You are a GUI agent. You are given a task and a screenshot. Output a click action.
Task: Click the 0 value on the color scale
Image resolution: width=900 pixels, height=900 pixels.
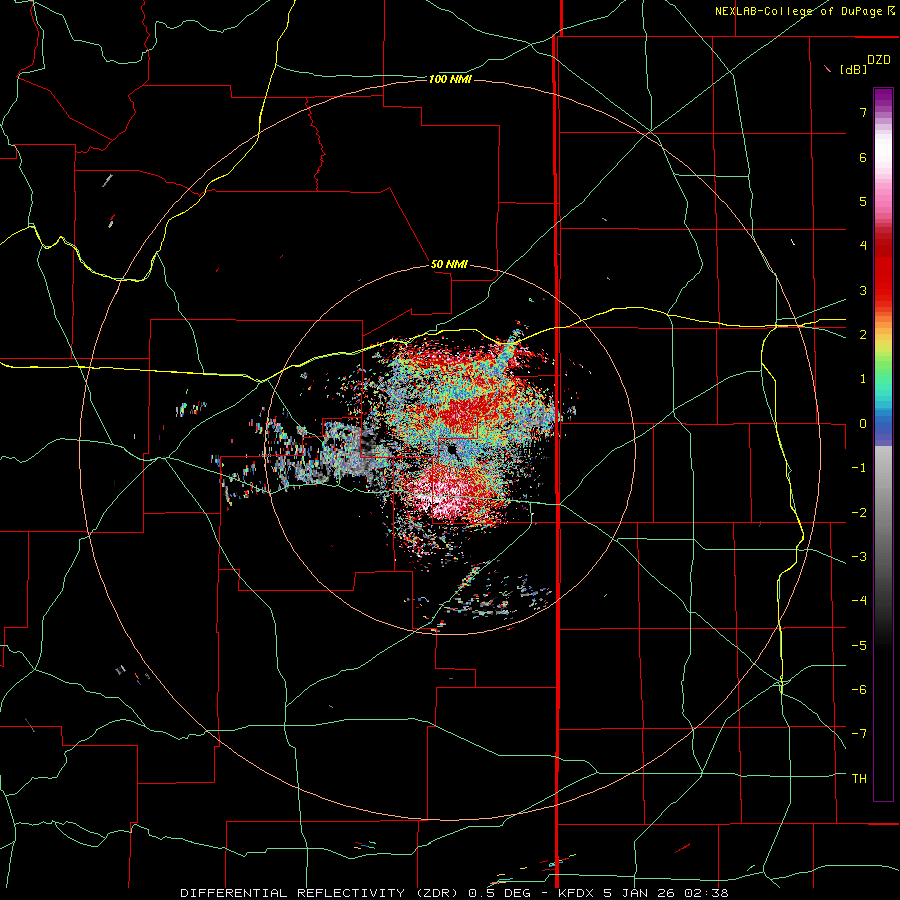click(x=863, y=424)
